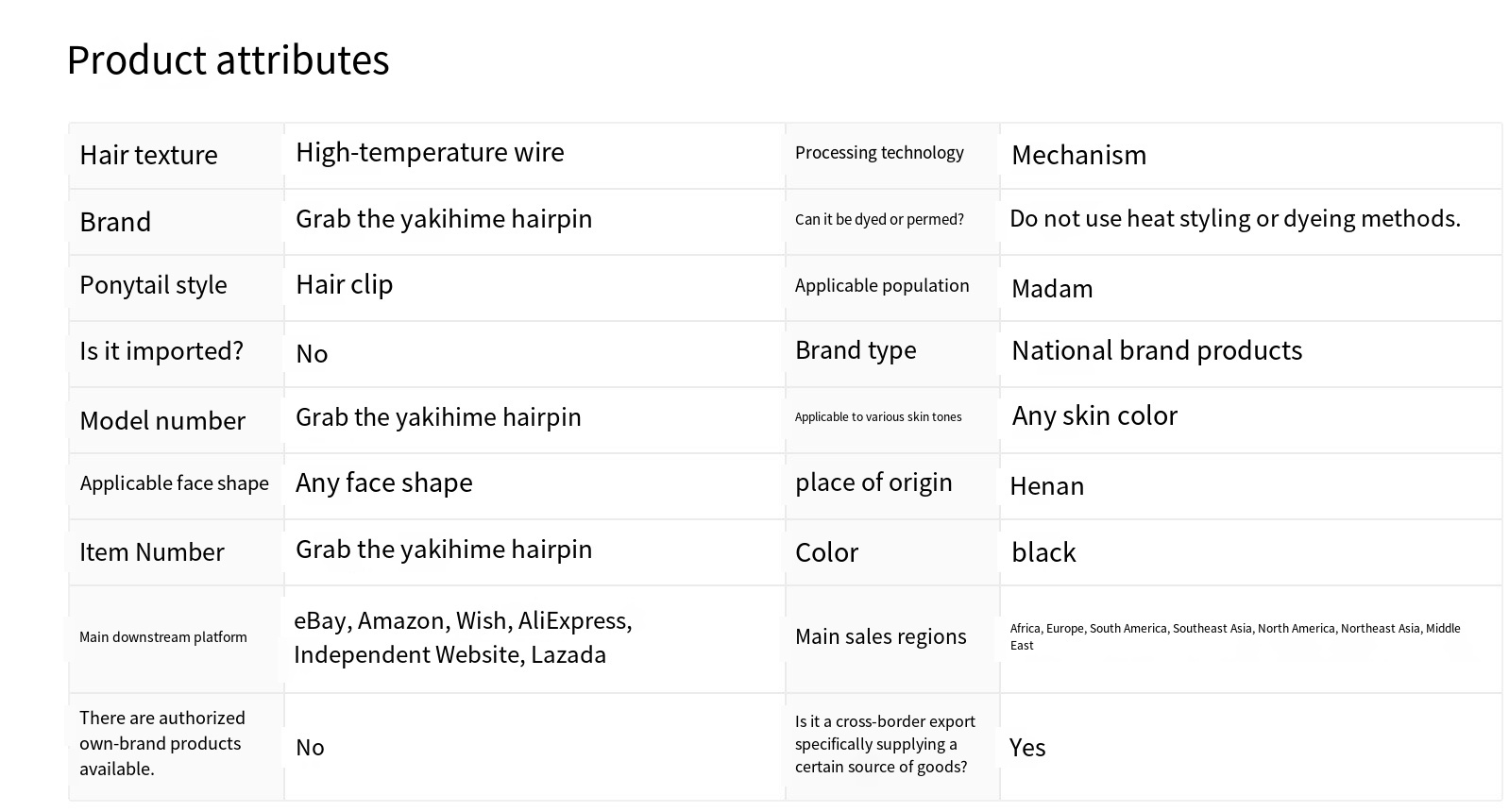The width and height of the screenshot is (1509, 812).
Task: Click the Henan origin value
Action: (x=1046, y=486)
